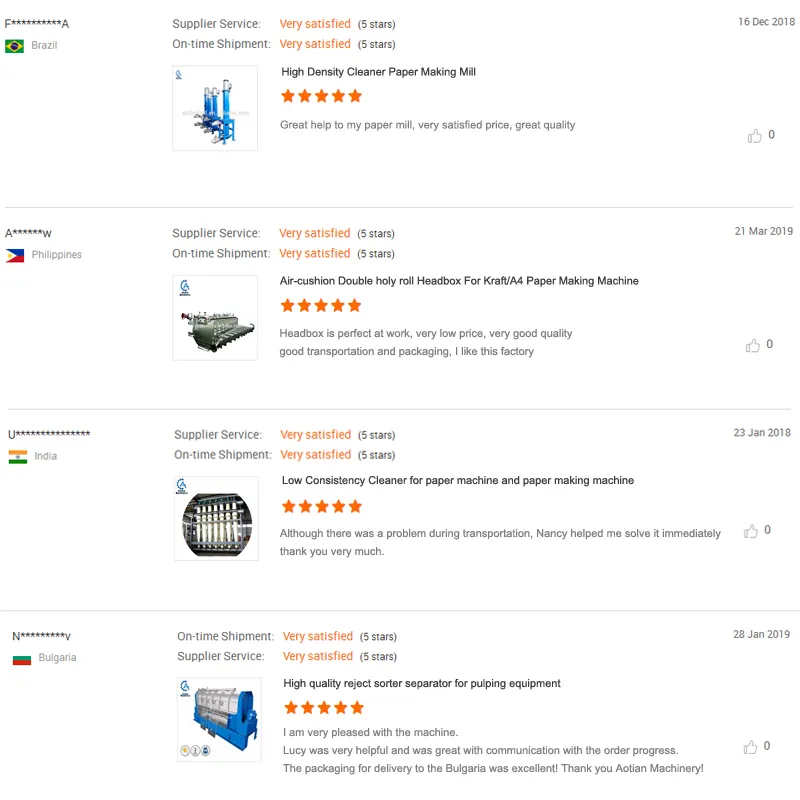Viewport: 800px width, 800px height.
Task: Open High Density Cleaner Paper Making Mill link
Action: coord(378,72)
